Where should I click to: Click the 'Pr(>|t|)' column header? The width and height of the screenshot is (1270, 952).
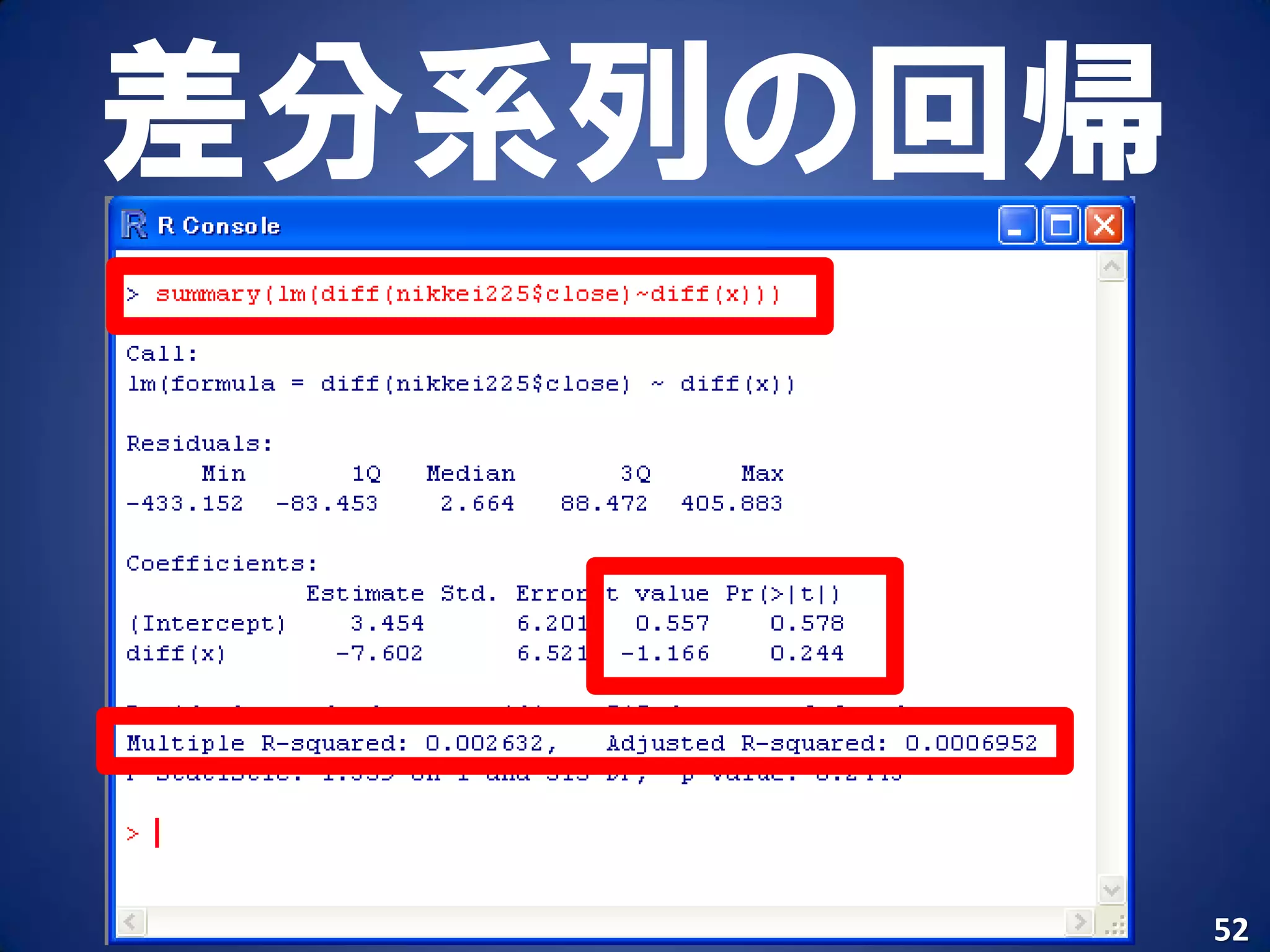click(x=783, y=594)
